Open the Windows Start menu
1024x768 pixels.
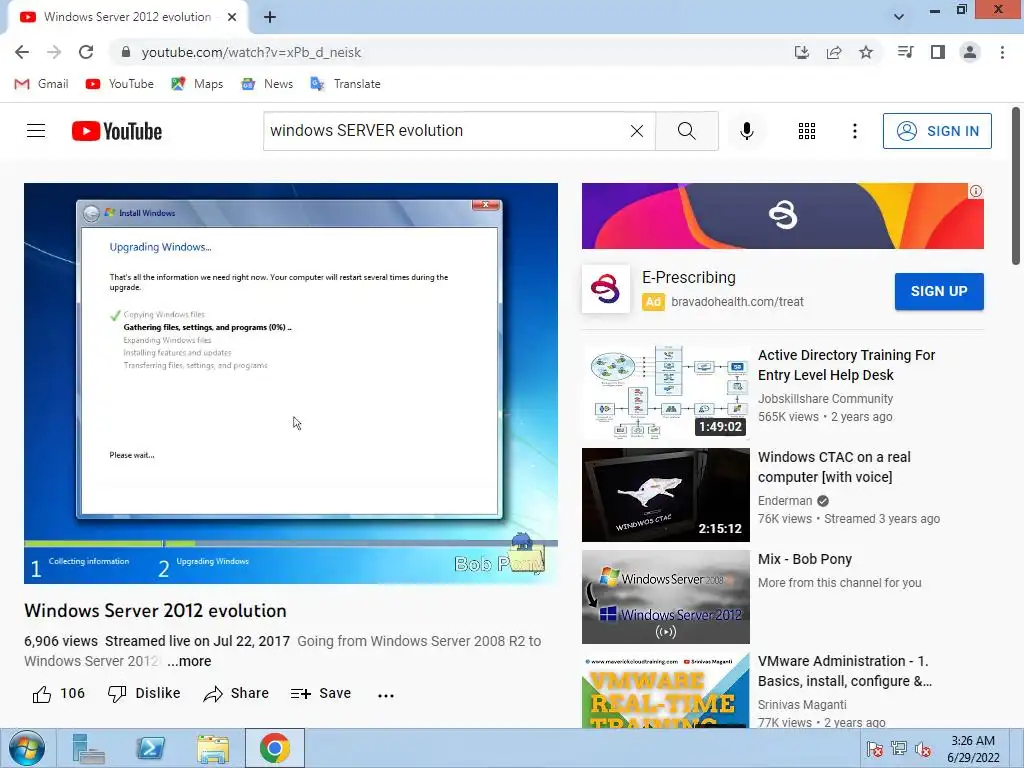pyautogui.click(x=27, y=748)
